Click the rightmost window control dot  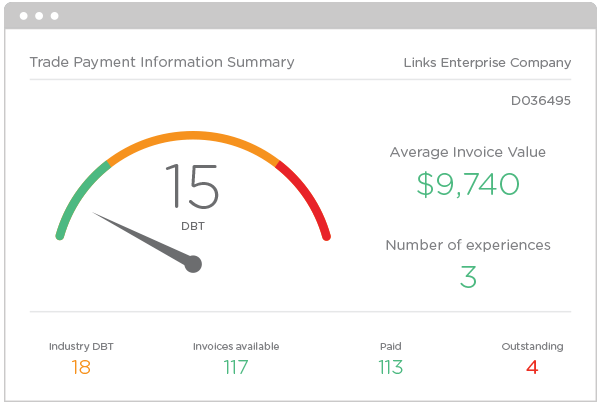pos(54,16)
